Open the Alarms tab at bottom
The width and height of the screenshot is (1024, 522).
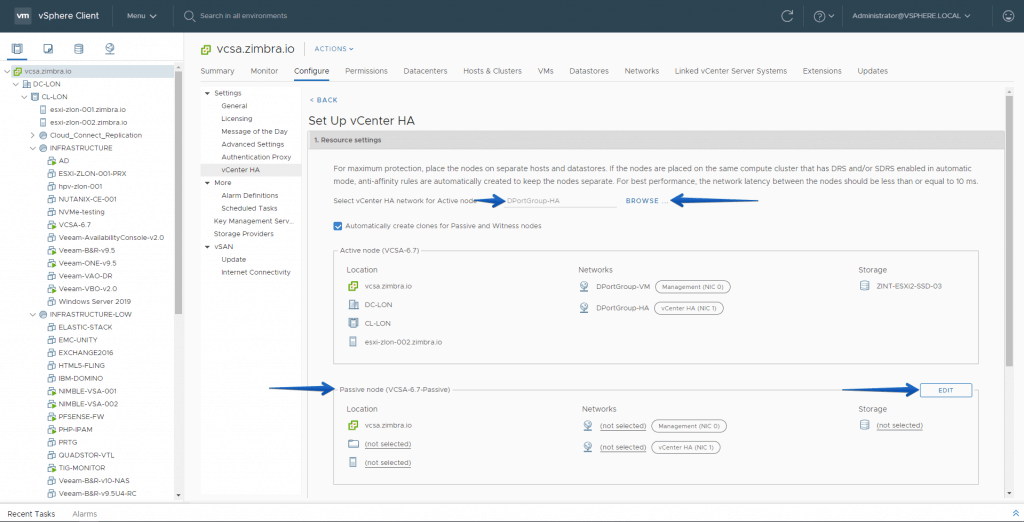pyautogui.click(x=85, y=514)
